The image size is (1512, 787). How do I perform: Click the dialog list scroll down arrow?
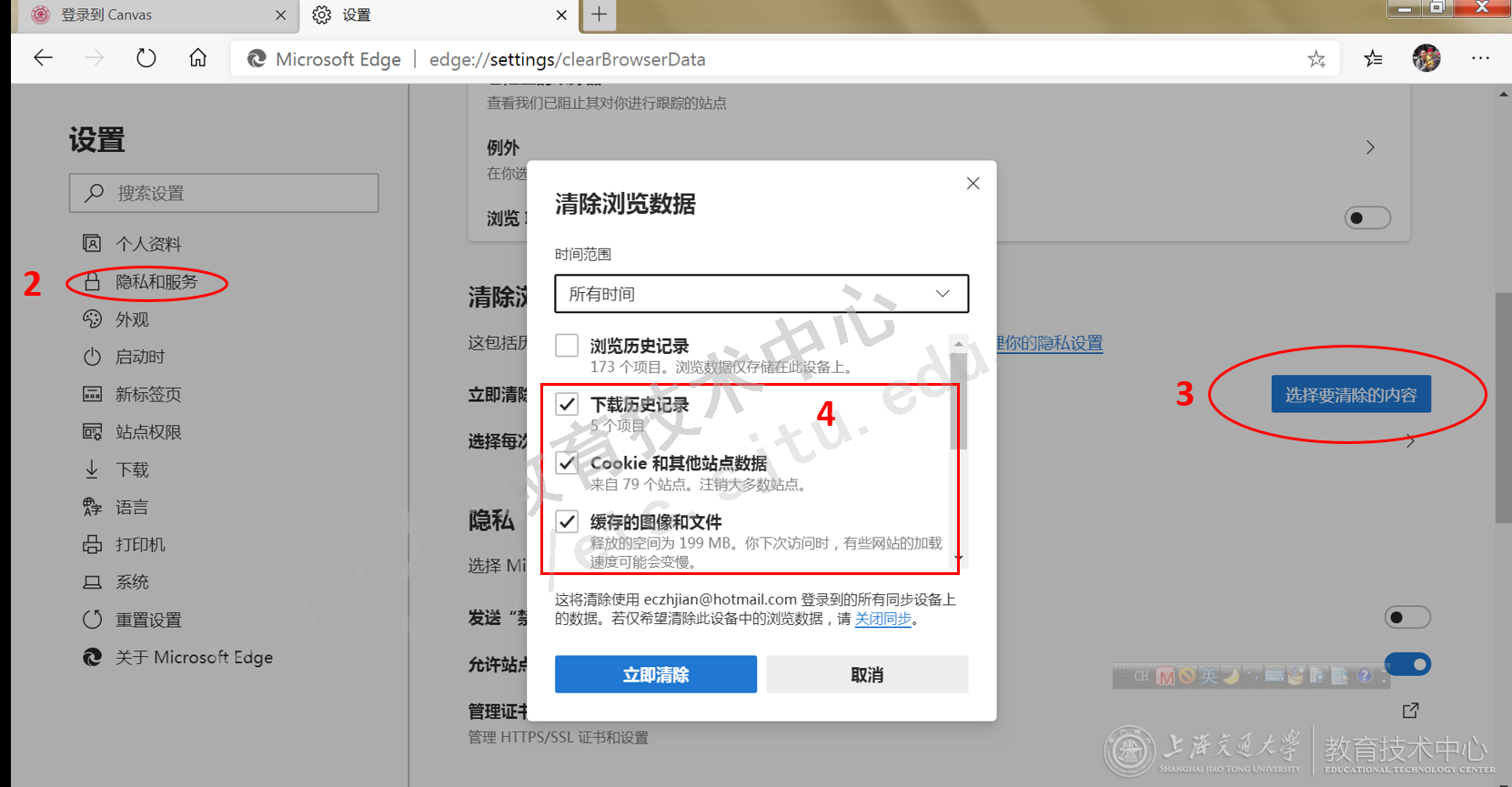[x=958, y=558]
